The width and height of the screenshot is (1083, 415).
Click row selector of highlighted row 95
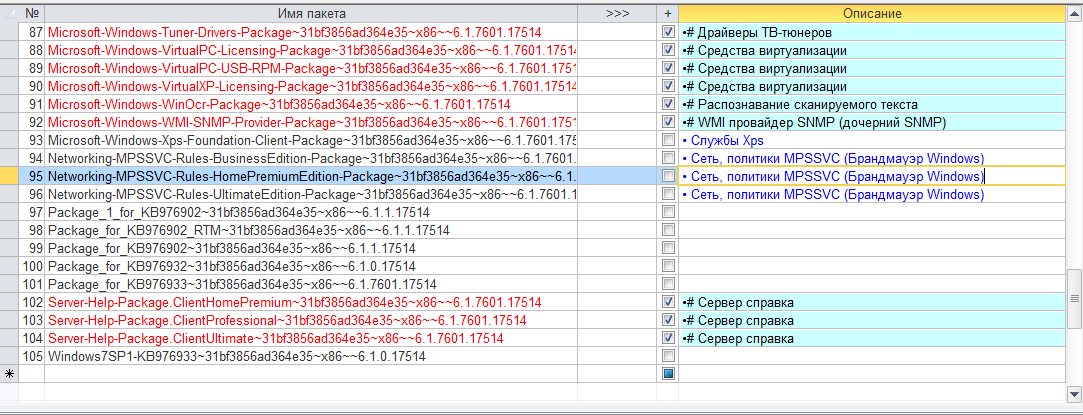10,177
